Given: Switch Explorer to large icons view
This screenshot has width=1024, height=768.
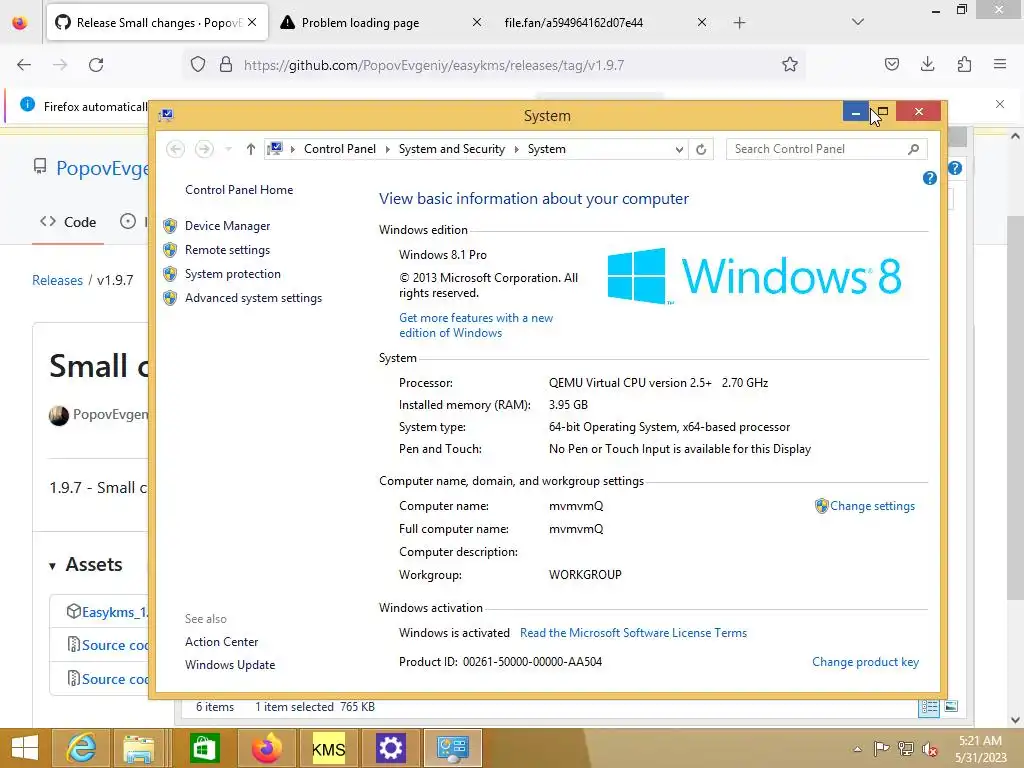Looking at the screenshot, I should click(952, 707).
